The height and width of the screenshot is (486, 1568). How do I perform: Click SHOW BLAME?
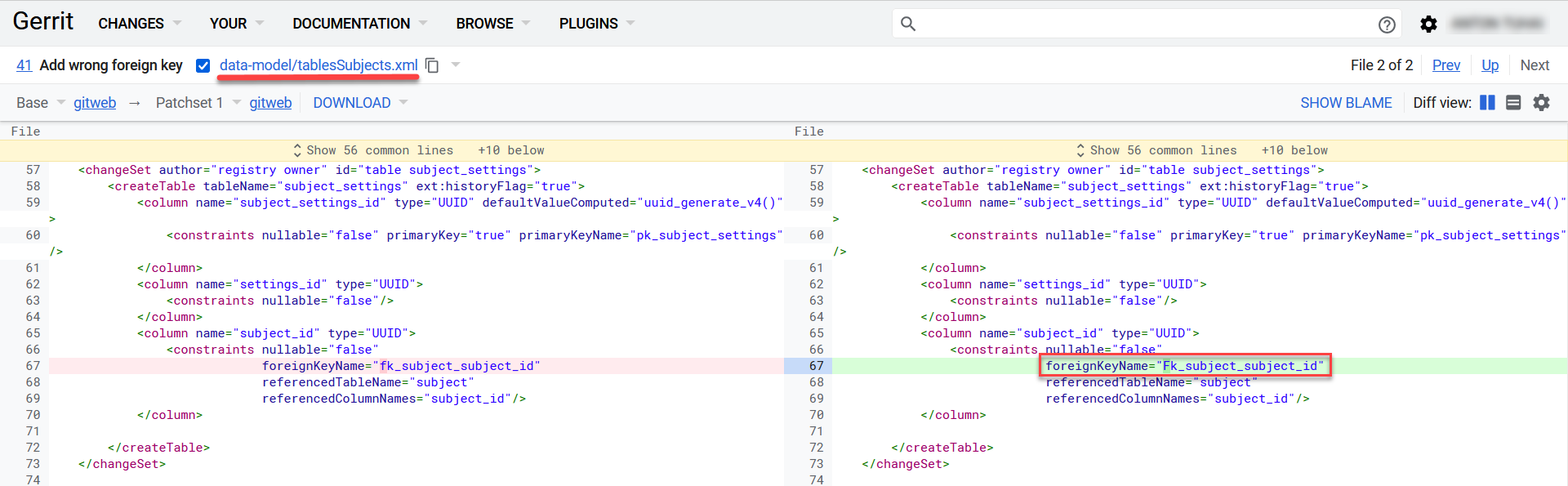tap(1346, 103)
